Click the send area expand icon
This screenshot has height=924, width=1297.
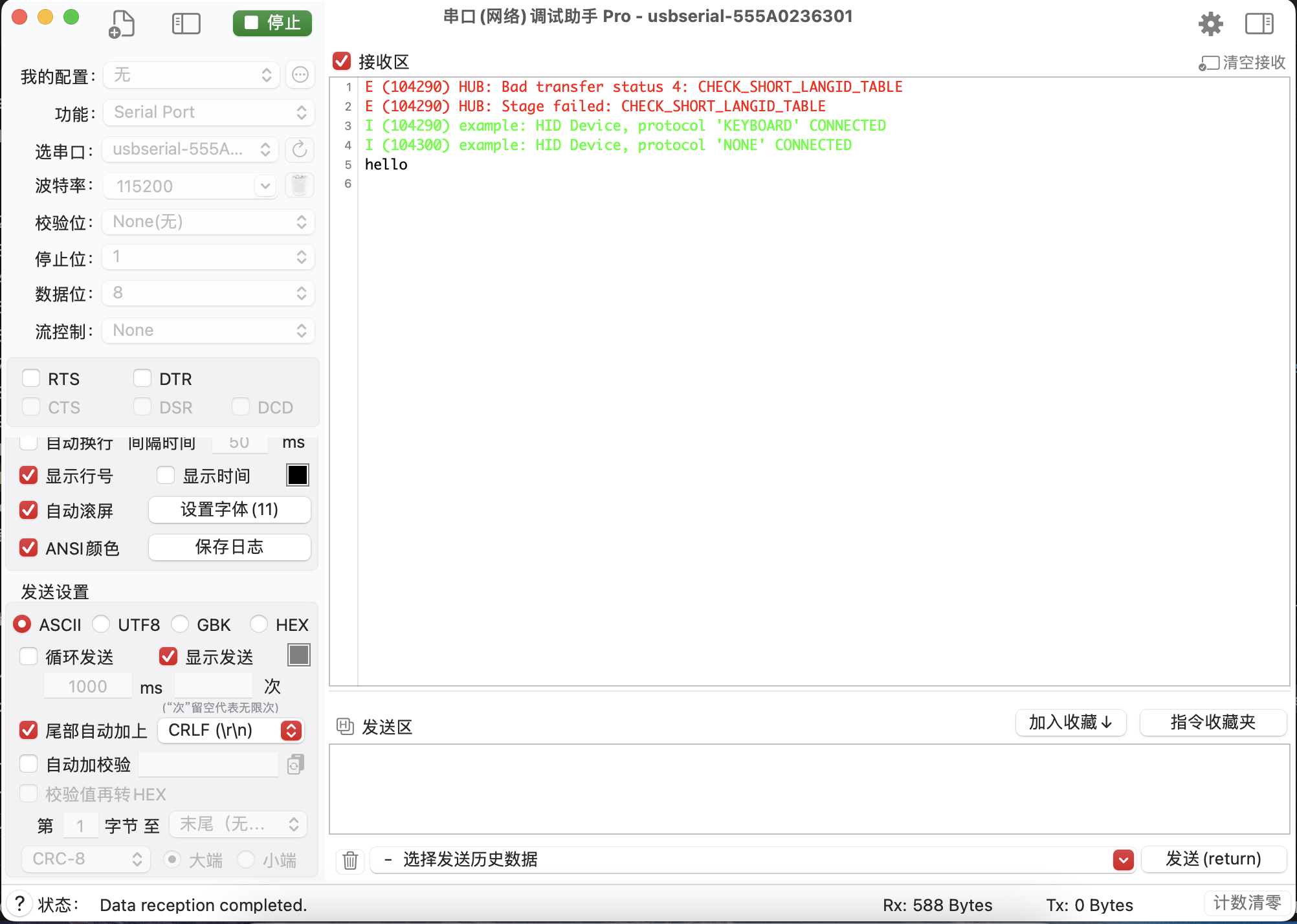[x=345, y=726]
